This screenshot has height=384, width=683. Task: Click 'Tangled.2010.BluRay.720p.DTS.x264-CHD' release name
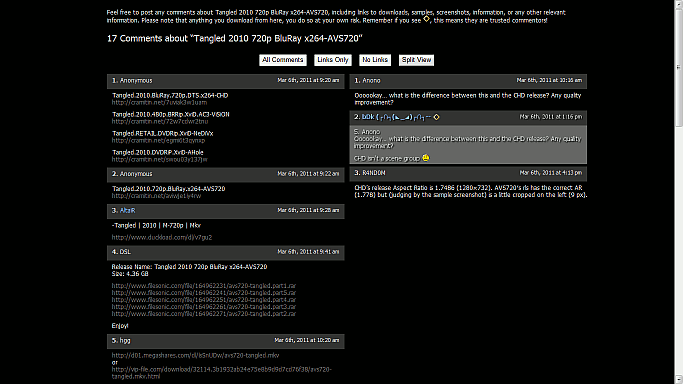[x=170, y=96]
